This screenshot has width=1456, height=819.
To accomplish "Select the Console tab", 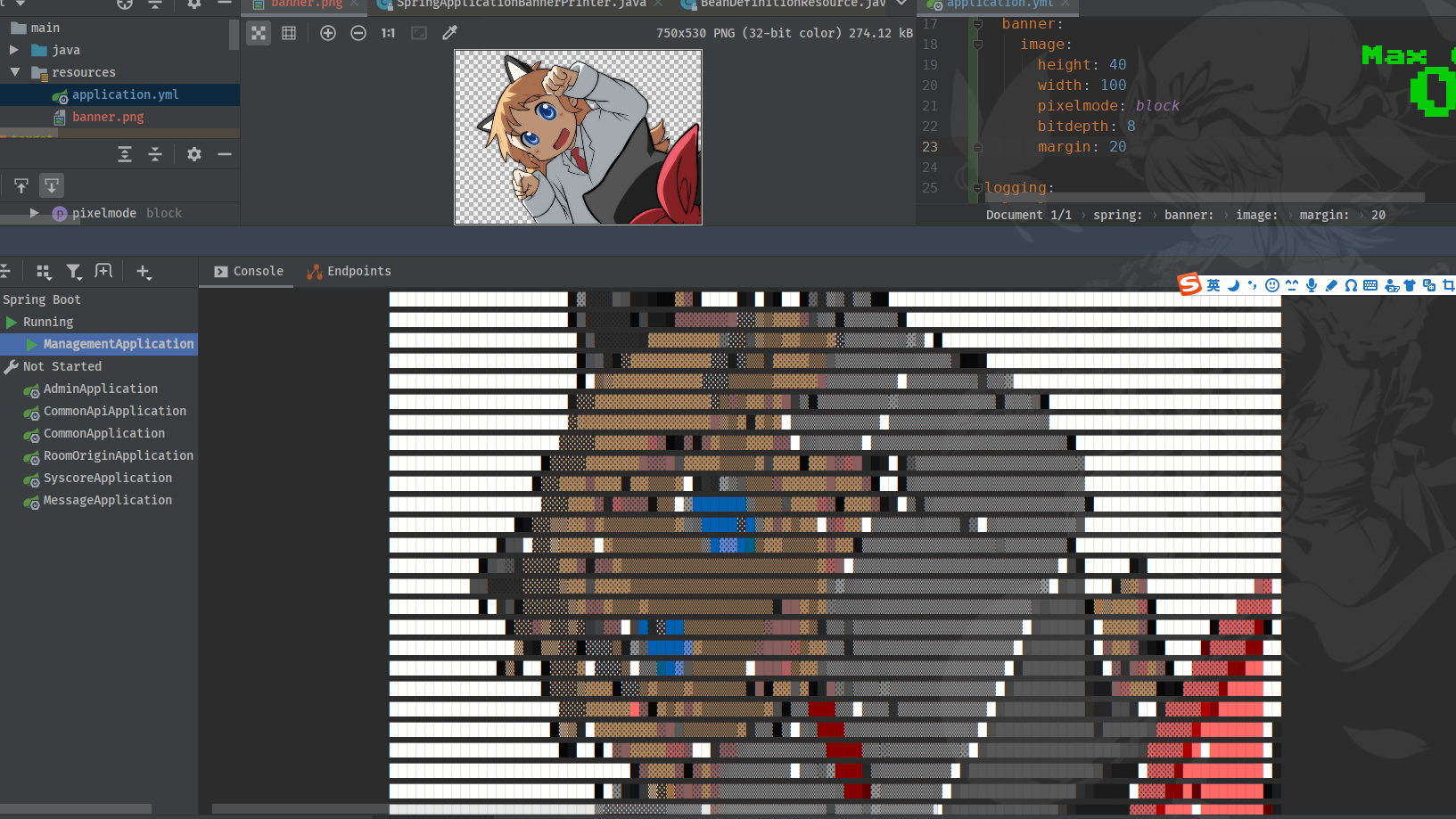I will [x=248, y=271].
